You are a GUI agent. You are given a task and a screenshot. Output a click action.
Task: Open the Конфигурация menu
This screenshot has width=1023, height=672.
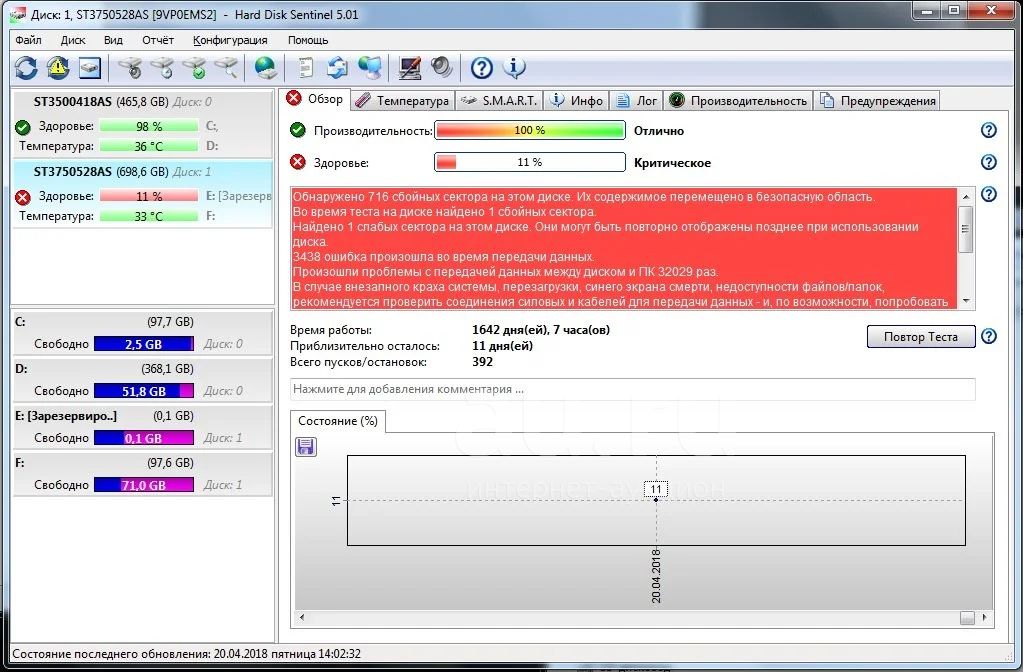click(x=230, y=40)
